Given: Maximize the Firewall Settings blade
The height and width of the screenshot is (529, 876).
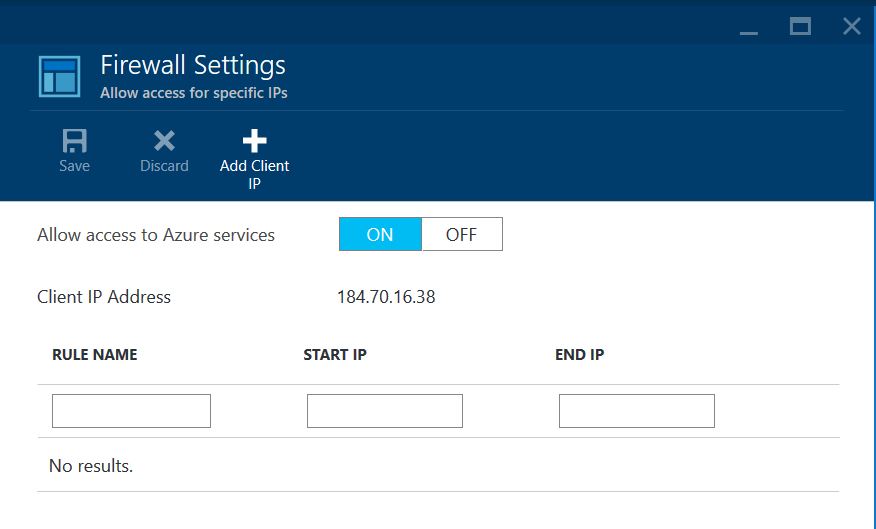Looking at the screenshot, I should click(x=800, y=26).
